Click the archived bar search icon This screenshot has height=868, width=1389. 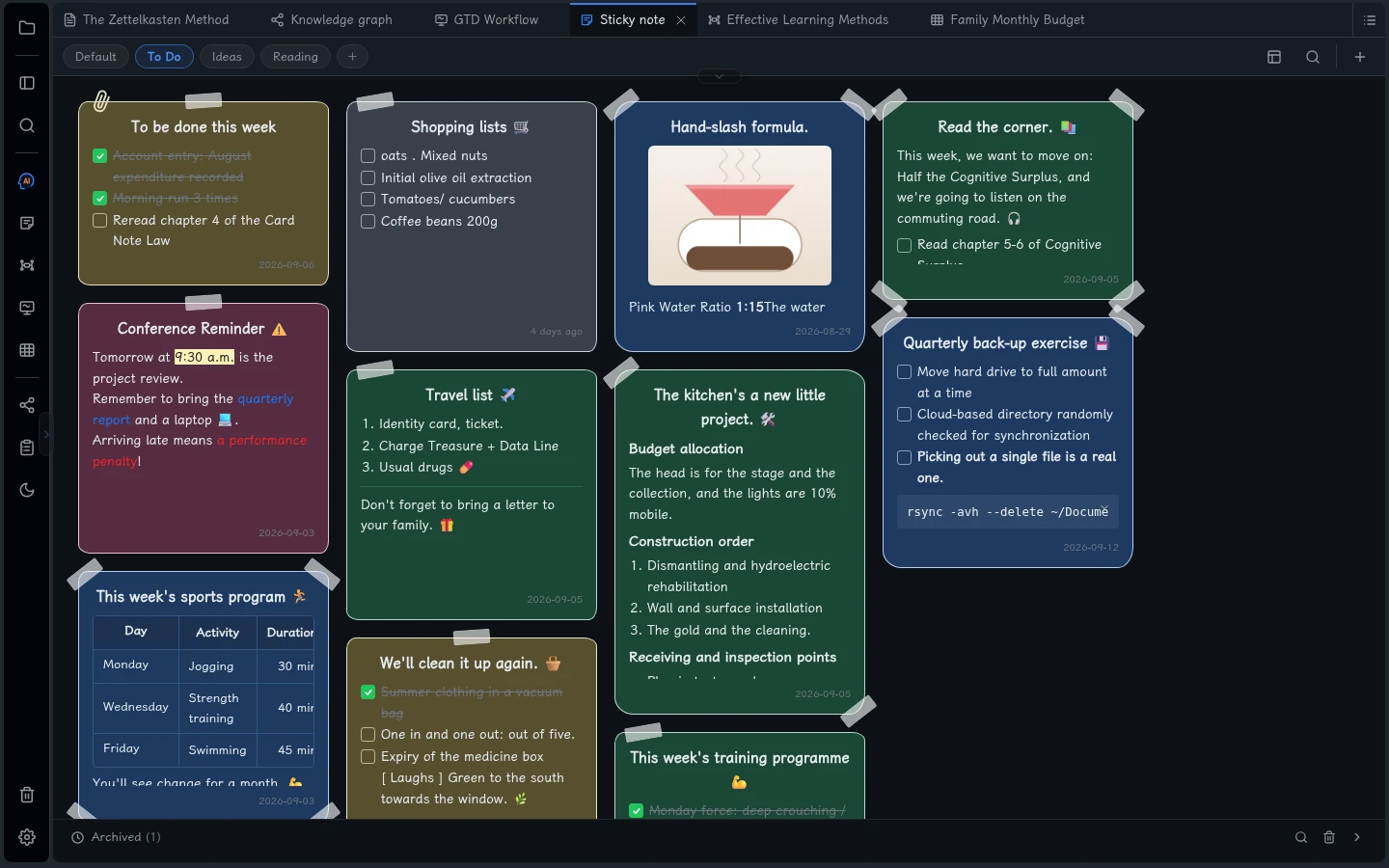1301,837
